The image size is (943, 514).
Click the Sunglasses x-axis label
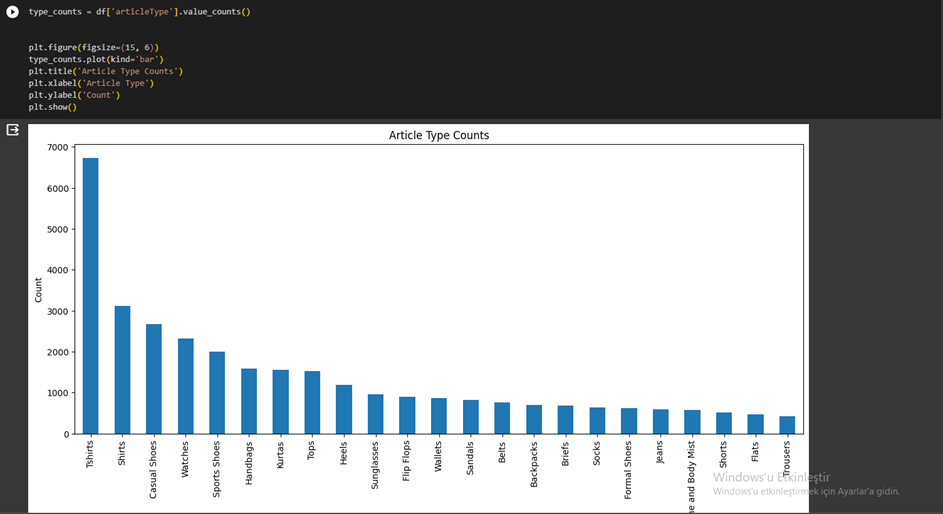[x=376, y=467]
